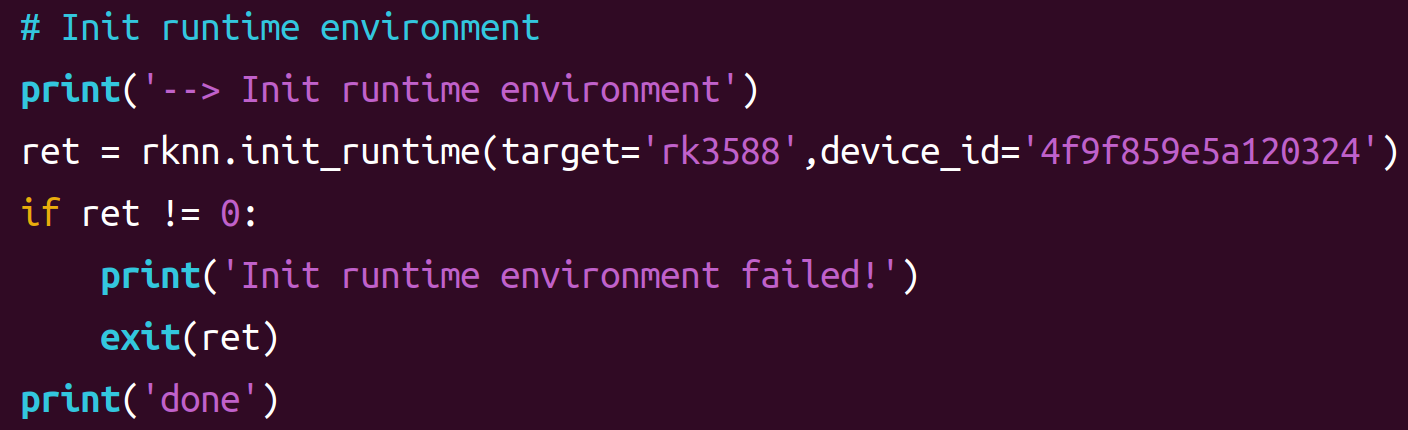1408x430 pixels.
Task: Click the number 0 in condition
Action: click(231, 215)
